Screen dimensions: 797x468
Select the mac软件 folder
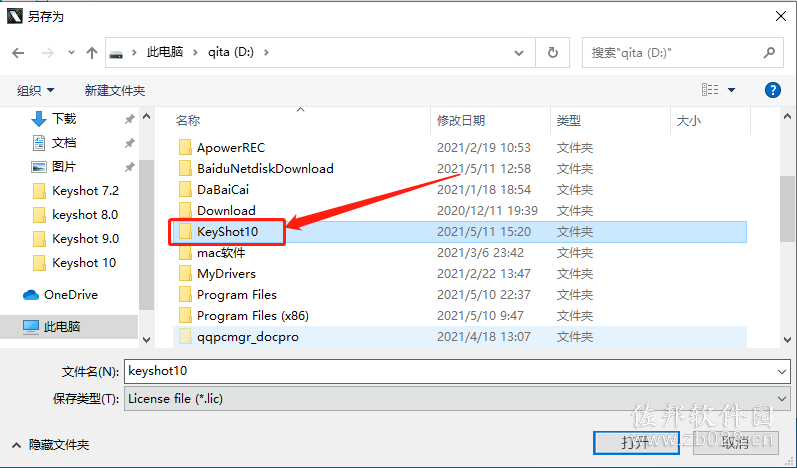coord(221,253)
